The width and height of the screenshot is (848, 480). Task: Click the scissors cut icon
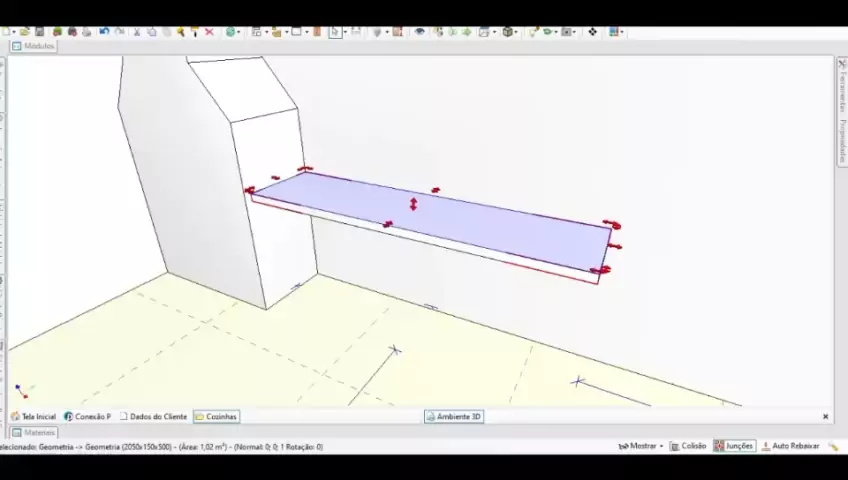pyautogui.click(x=137, y=32)
